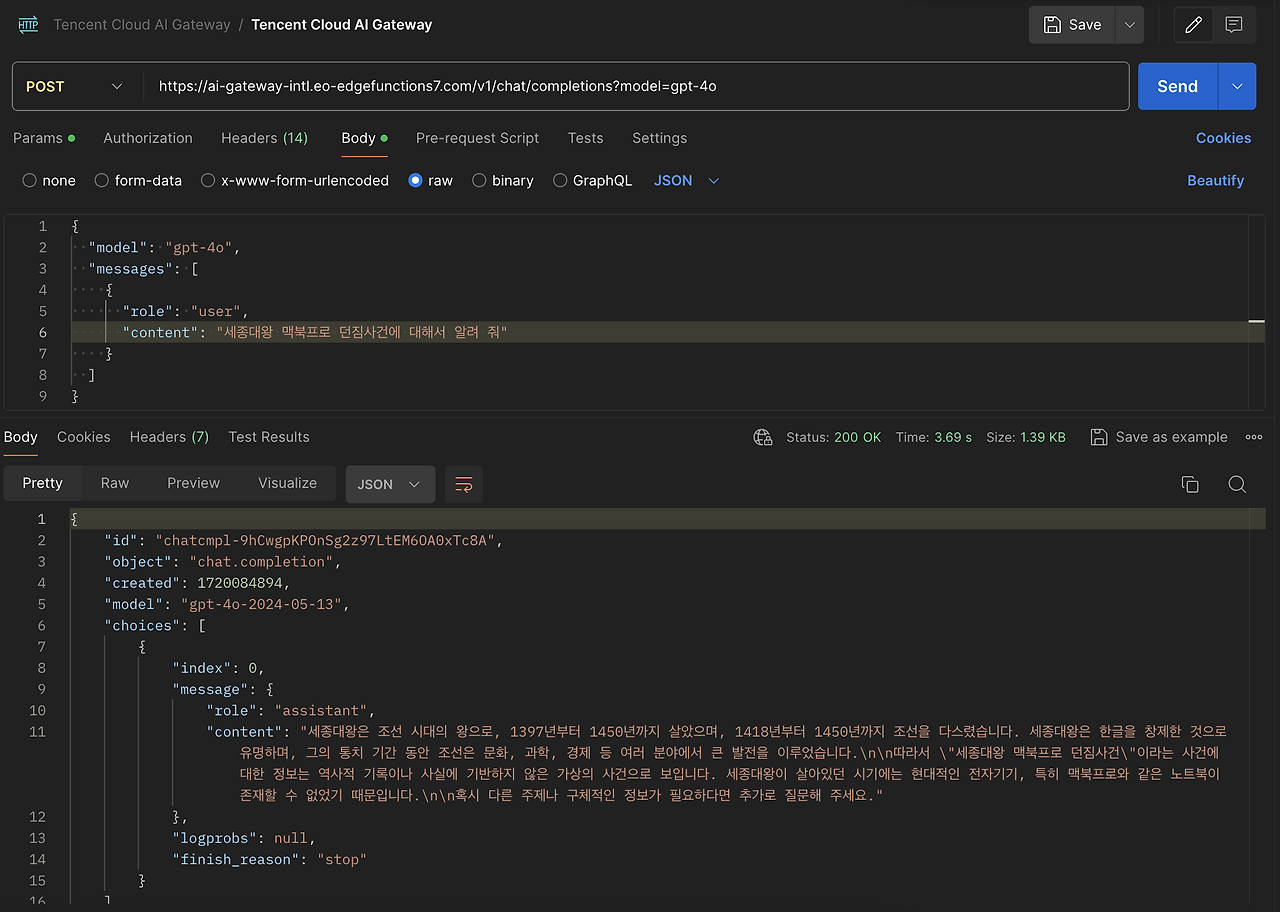
Task: Click the "finish_reason": "stop" line
Action: click(x=269, y=859)
